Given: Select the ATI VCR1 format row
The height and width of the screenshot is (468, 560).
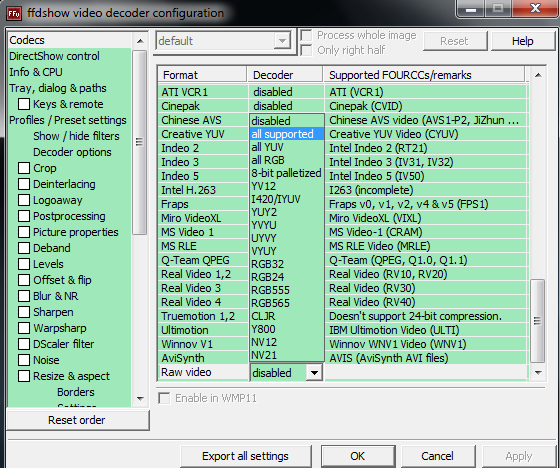Looking at the screenshot, I should [202, 92].
